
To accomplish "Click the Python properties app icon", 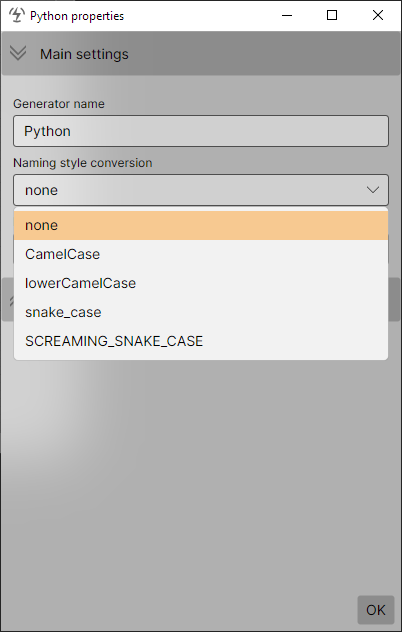I will click(x=17, y=15).
